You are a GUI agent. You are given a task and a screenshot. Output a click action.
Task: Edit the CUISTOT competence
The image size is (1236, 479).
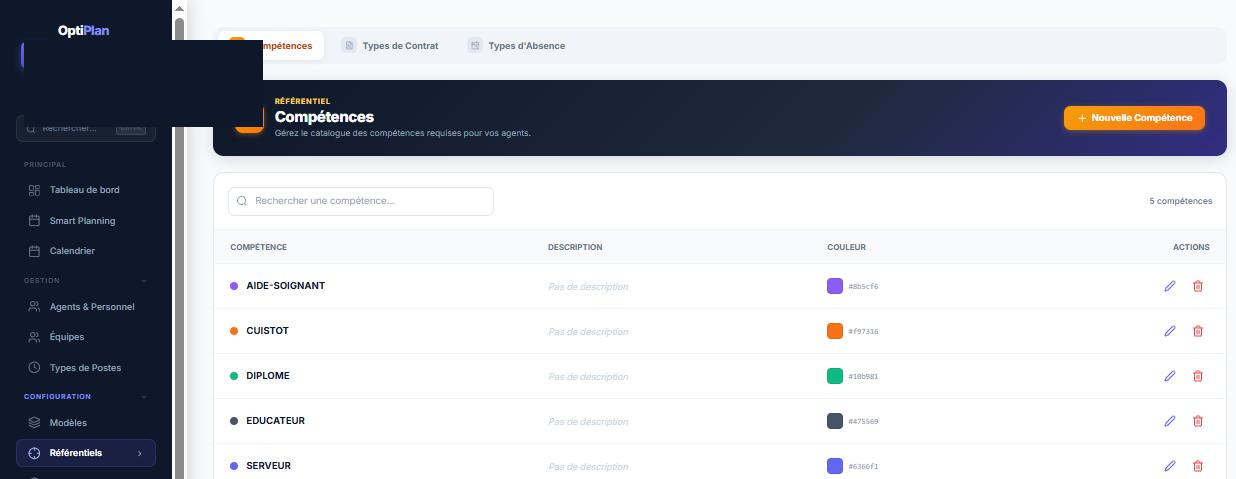[1170, 331]
